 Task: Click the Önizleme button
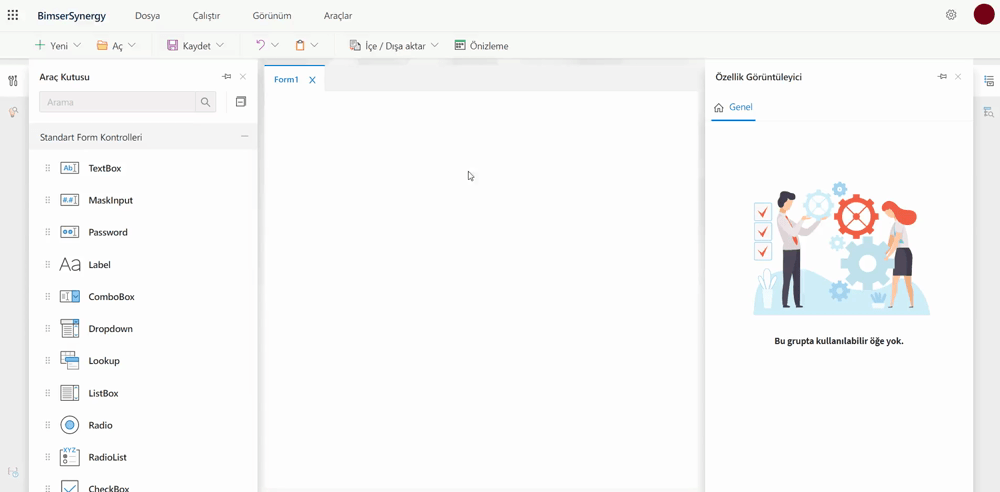coord(481,46)
